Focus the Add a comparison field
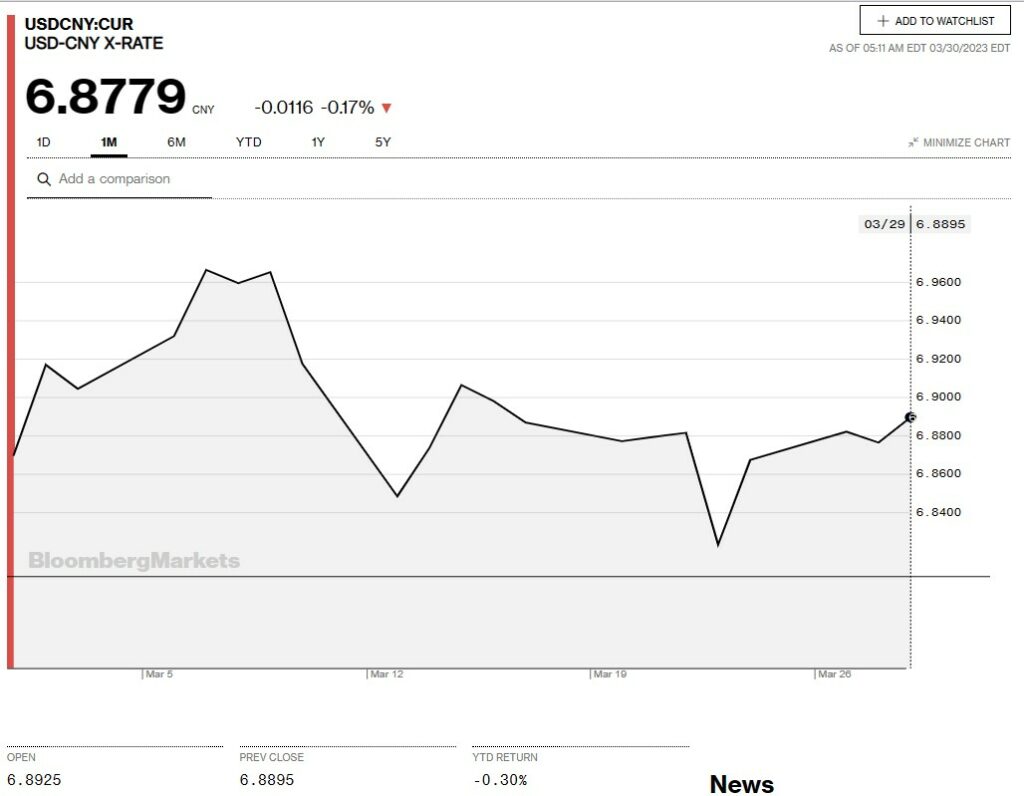Image resolution: width=1024 pixels, height=796 pixels. [x=130, y=179]
